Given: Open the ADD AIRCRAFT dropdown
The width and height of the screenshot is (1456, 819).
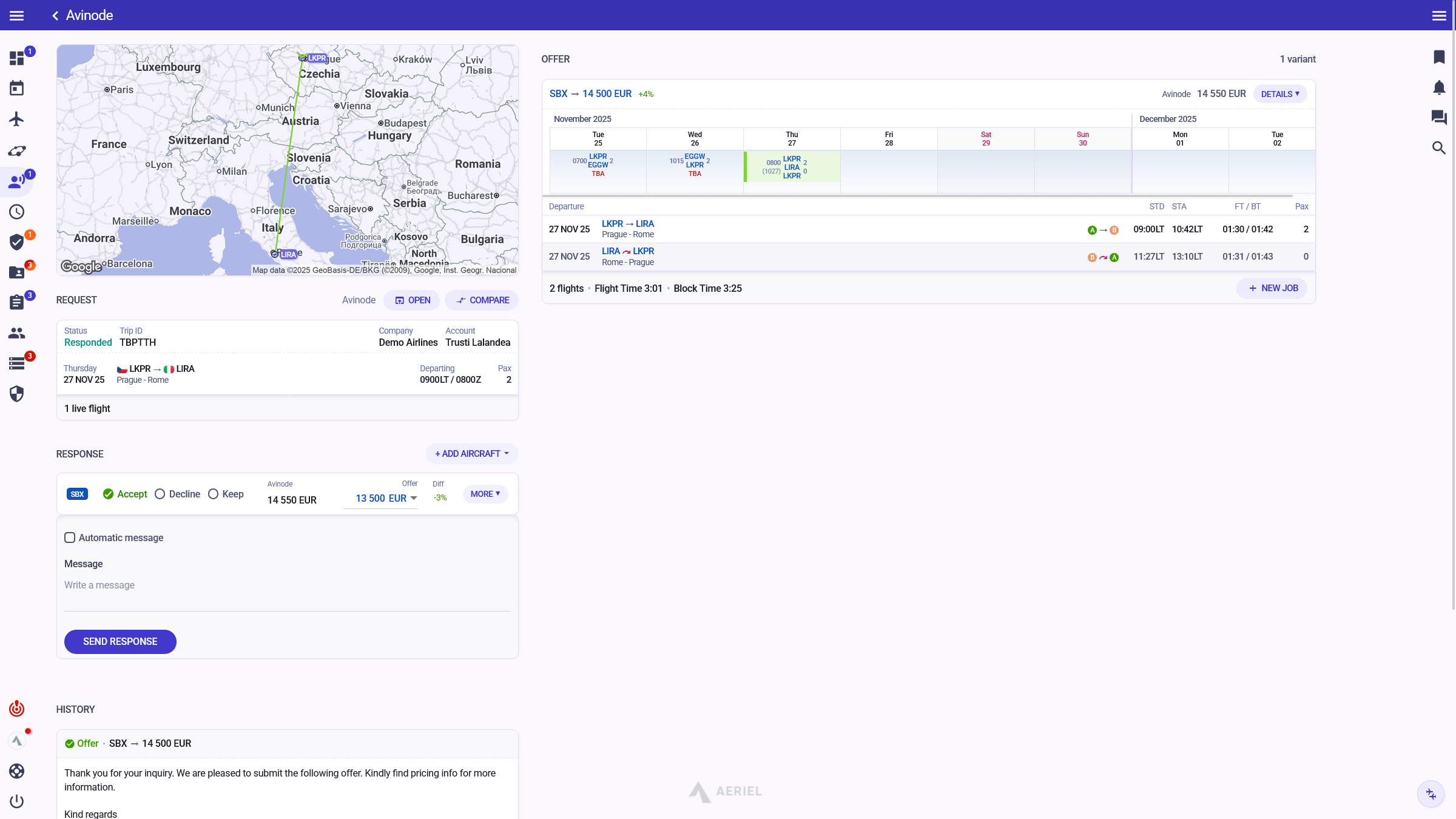Looking at the screenshot, I should tap(472, 454).
